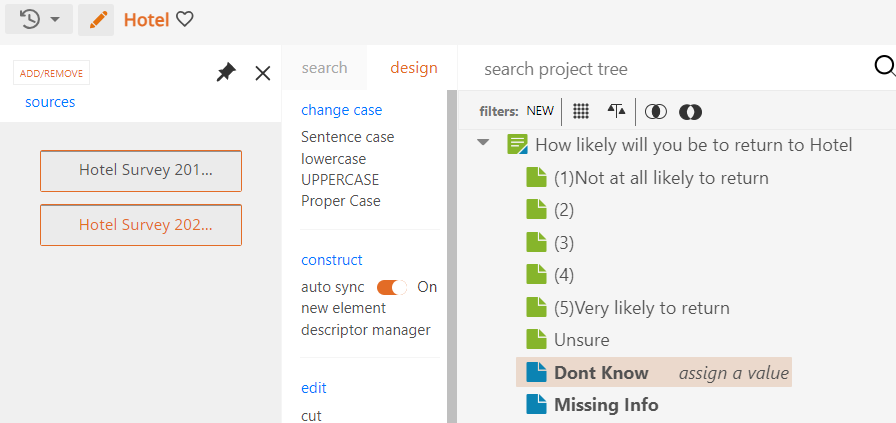
Task: Open descriptor manager
Action: (366, 330)
